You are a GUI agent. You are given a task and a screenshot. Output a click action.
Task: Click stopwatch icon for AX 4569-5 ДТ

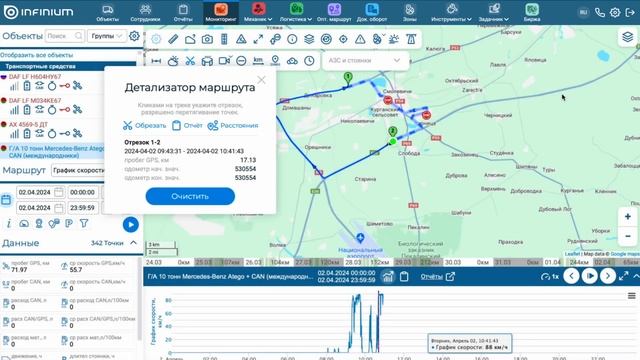point(52,133)
